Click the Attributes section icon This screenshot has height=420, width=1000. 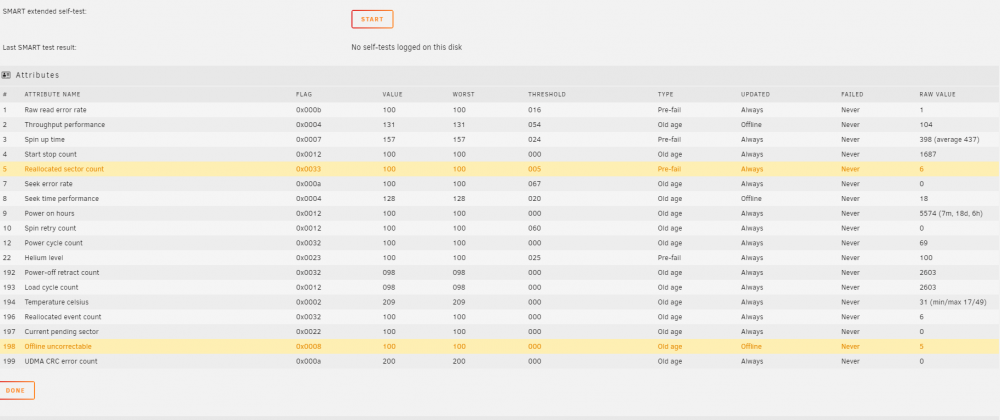point(6,75)
